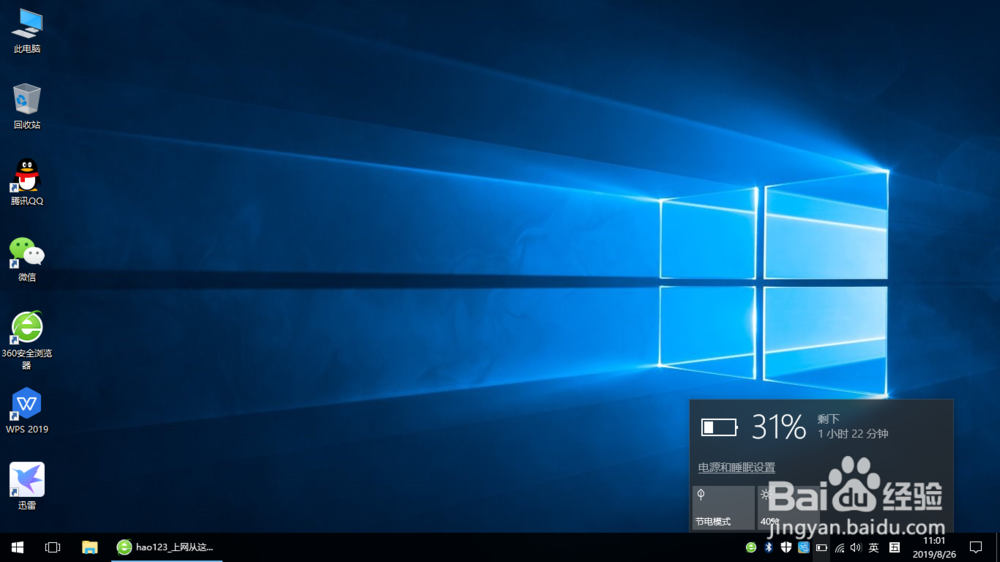Viewport: 1000px width, 562px height.
Task: Click the 360 browser tray icon
Action: (x=751, y=547)
